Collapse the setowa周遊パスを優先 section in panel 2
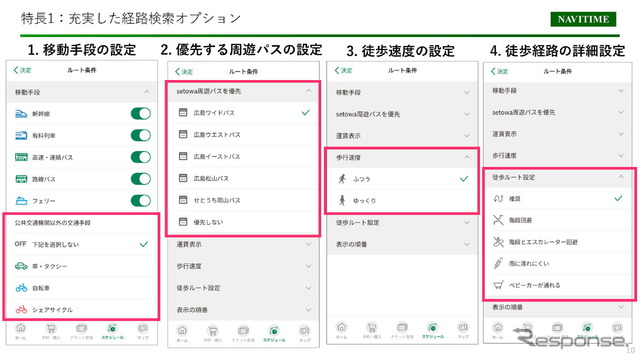 point(243,91)
